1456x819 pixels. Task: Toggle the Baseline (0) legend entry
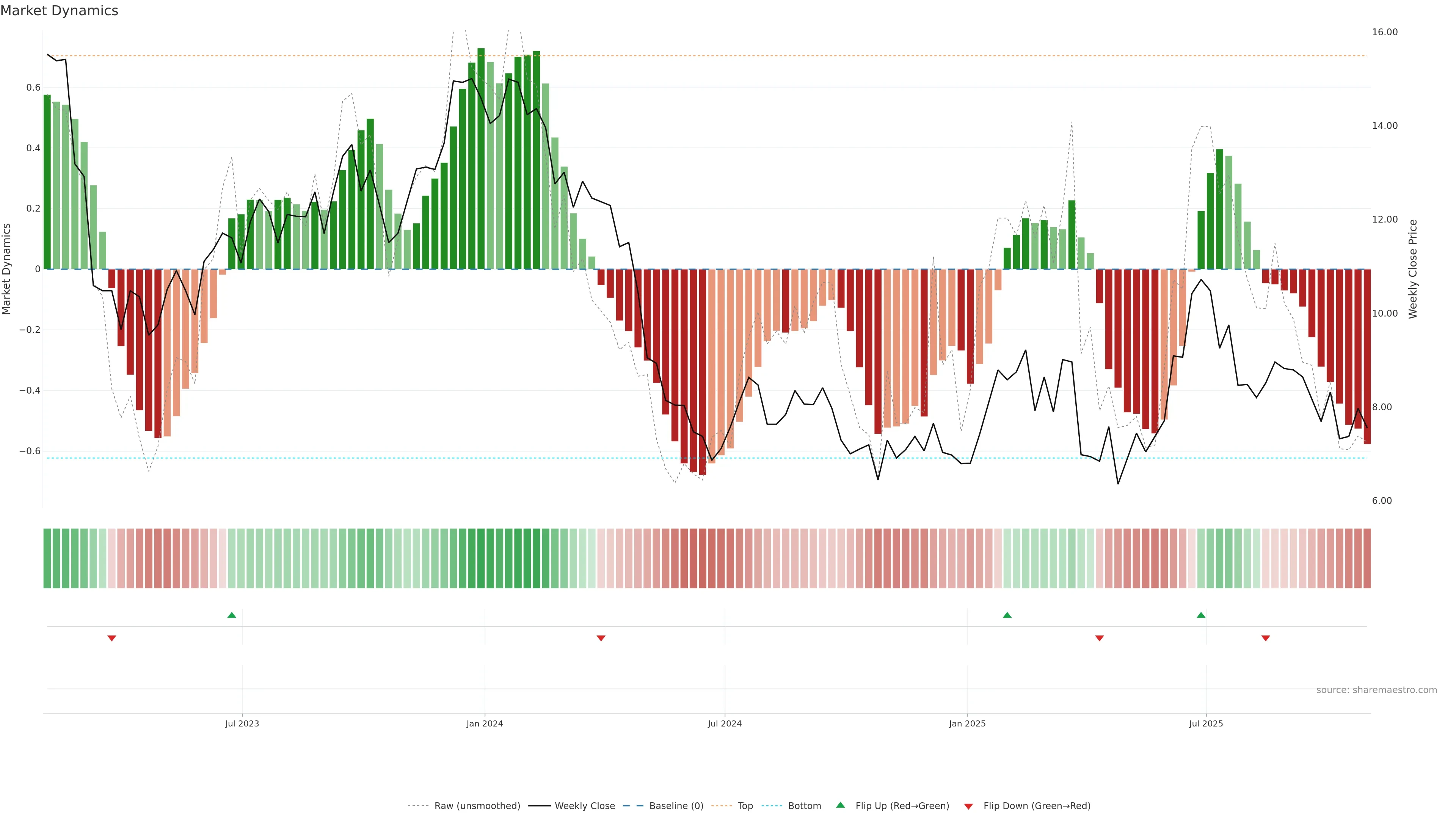click(x=676, y=806)
